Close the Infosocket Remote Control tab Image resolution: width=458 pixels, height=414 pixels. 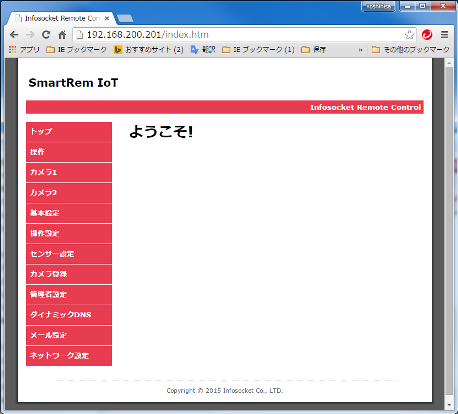click(x=107, y=18)
